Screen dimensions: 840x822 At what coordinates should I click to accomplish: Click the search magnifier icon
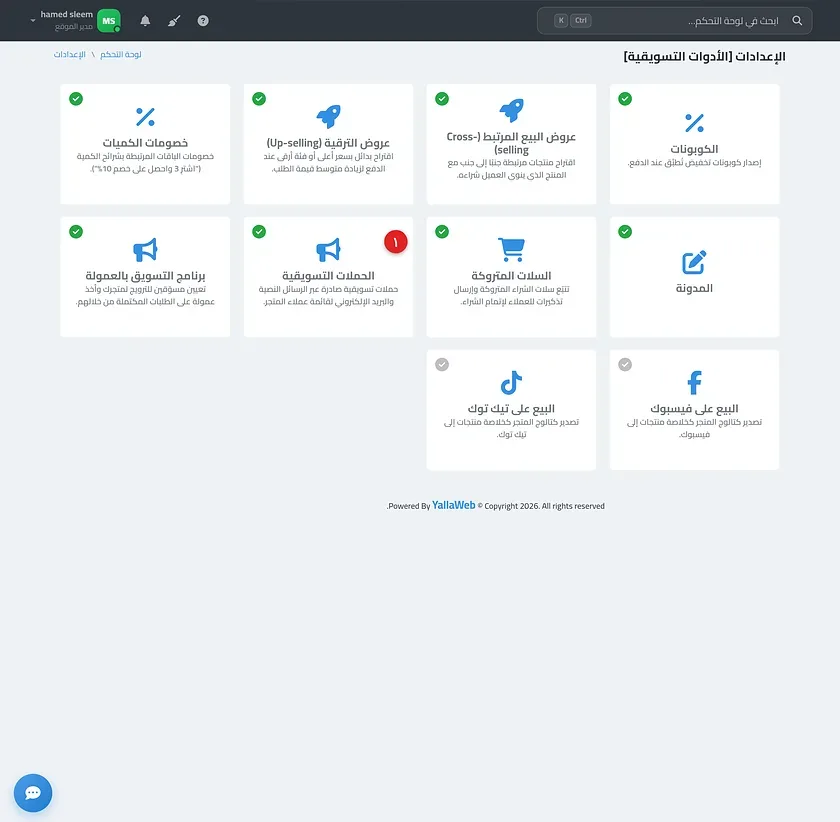pyautogui.click(x=797, y=21)
